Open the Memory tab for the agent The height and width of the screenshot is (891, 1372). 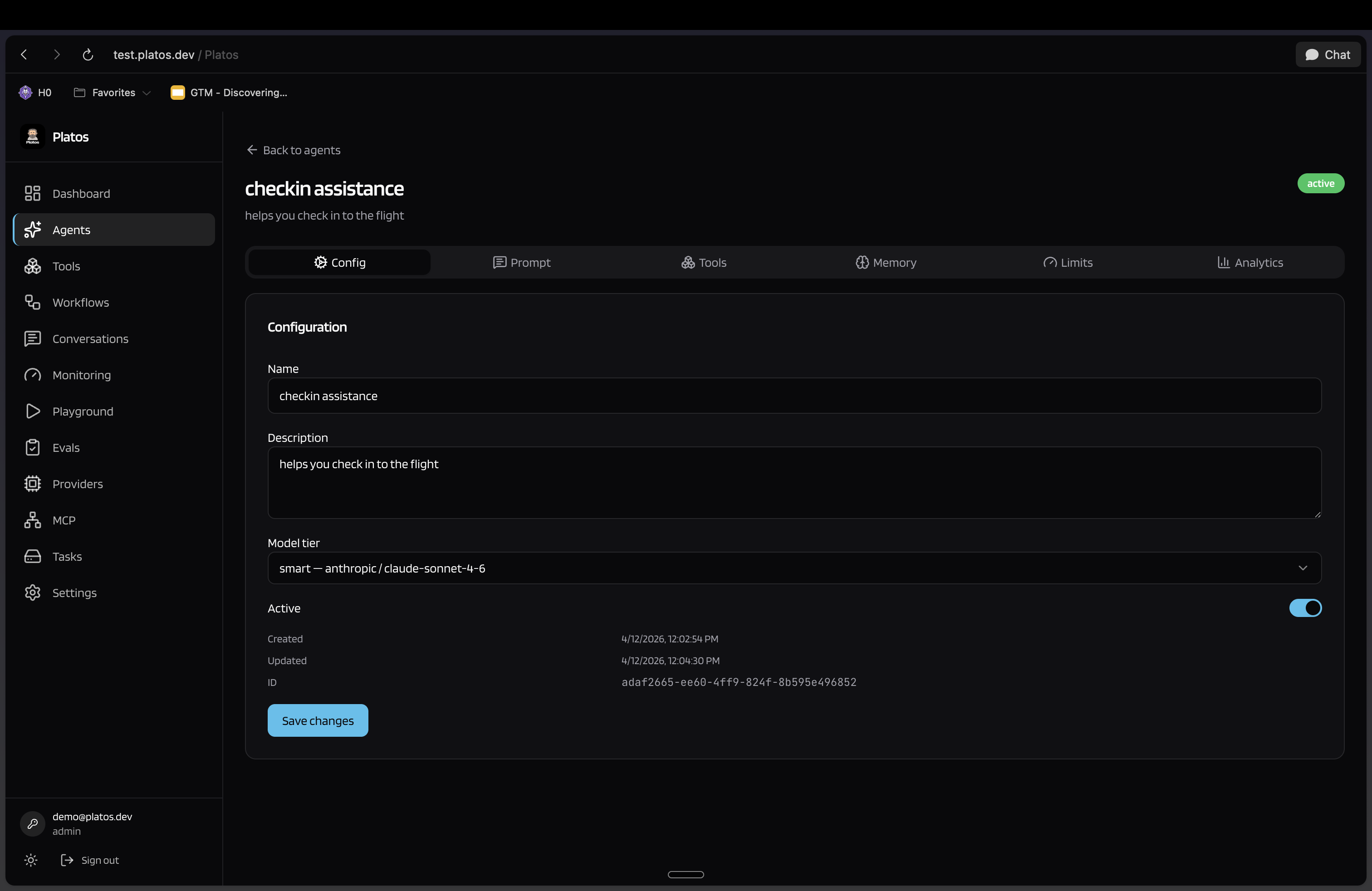886,262
